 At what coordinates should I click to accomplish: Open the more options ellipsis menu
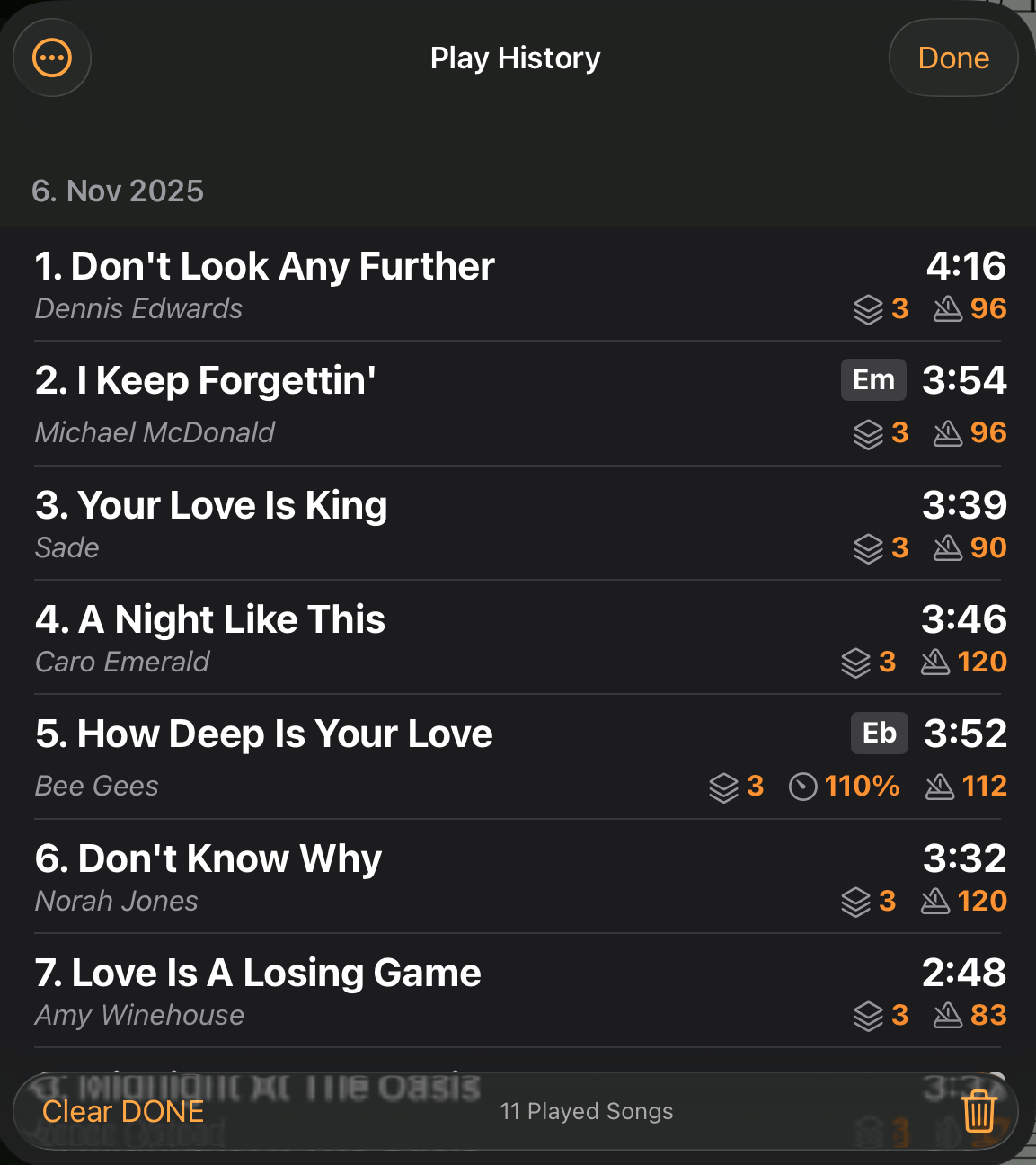coord(52,58)
